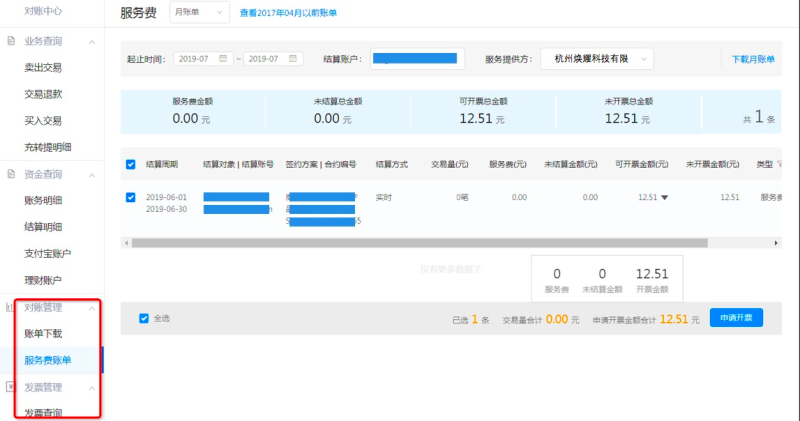
Task: Open 充转提明细 in sidebar
Action: point(47,147)
